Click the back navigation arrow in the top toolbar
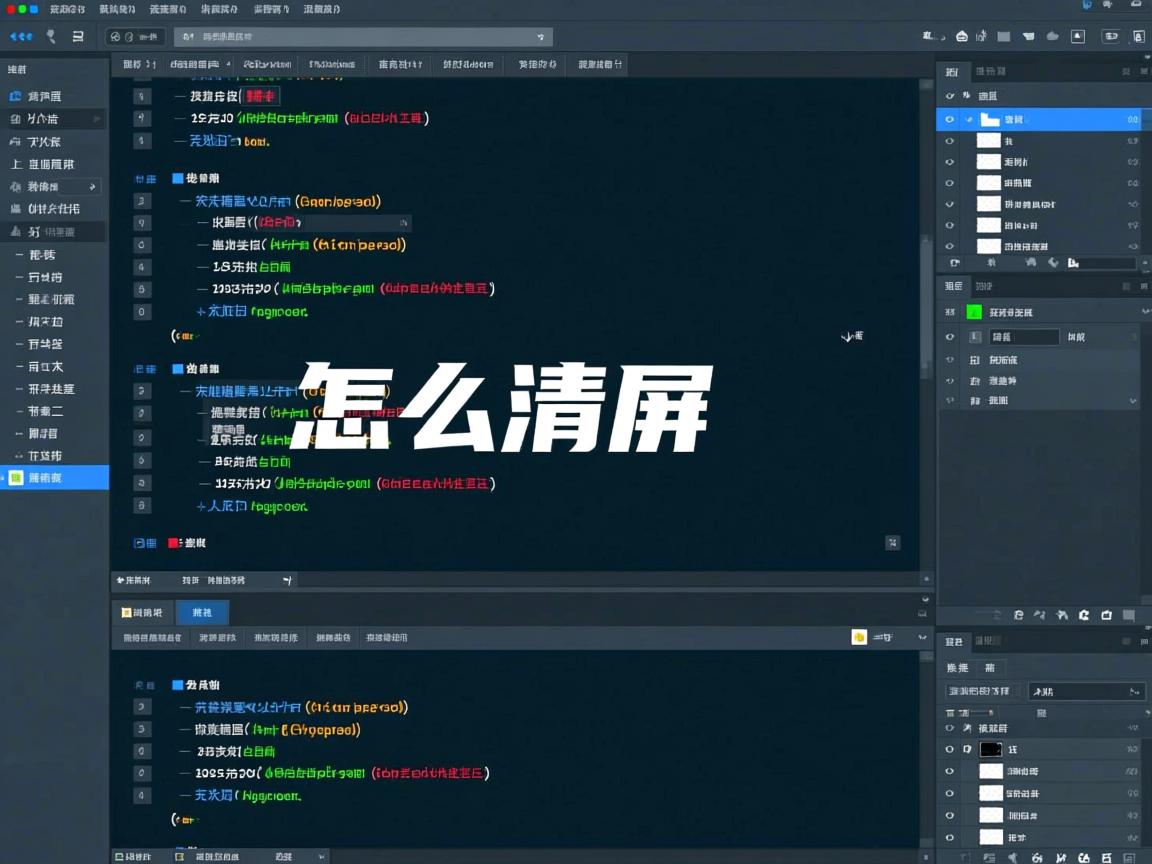 (x=14, y=36)
